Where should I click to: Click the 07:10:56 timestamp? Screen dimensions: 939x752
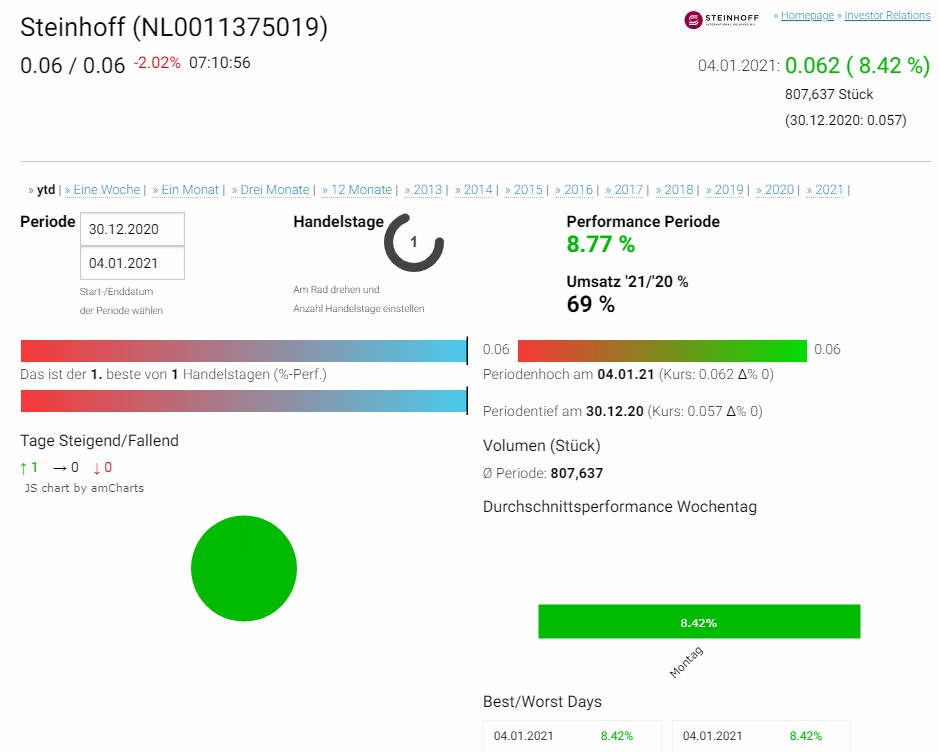(220, 63)
